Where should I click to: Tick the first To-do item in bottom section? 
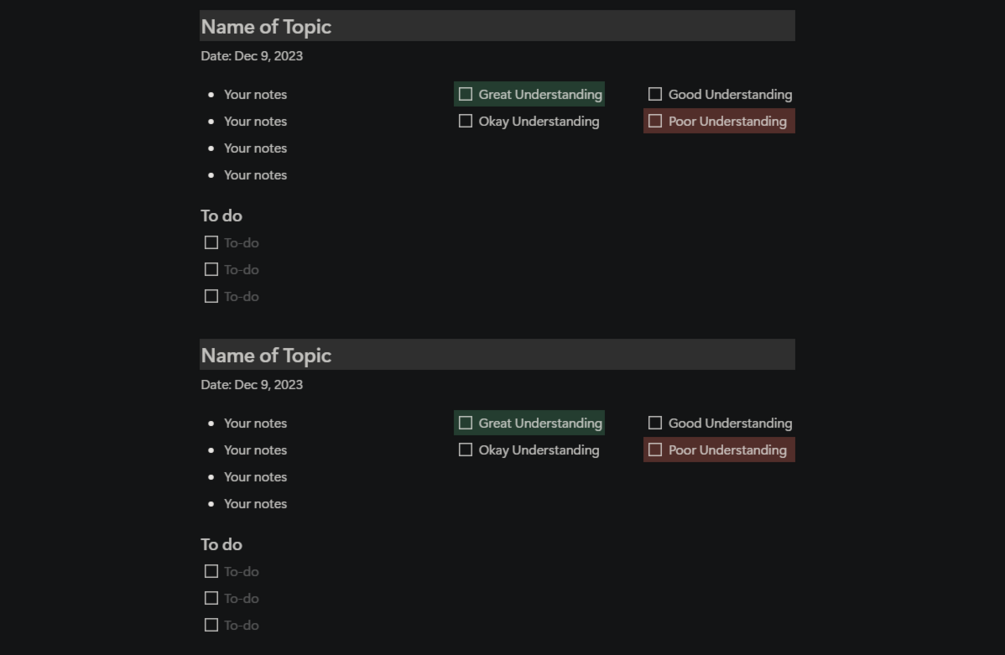(211, 571)
